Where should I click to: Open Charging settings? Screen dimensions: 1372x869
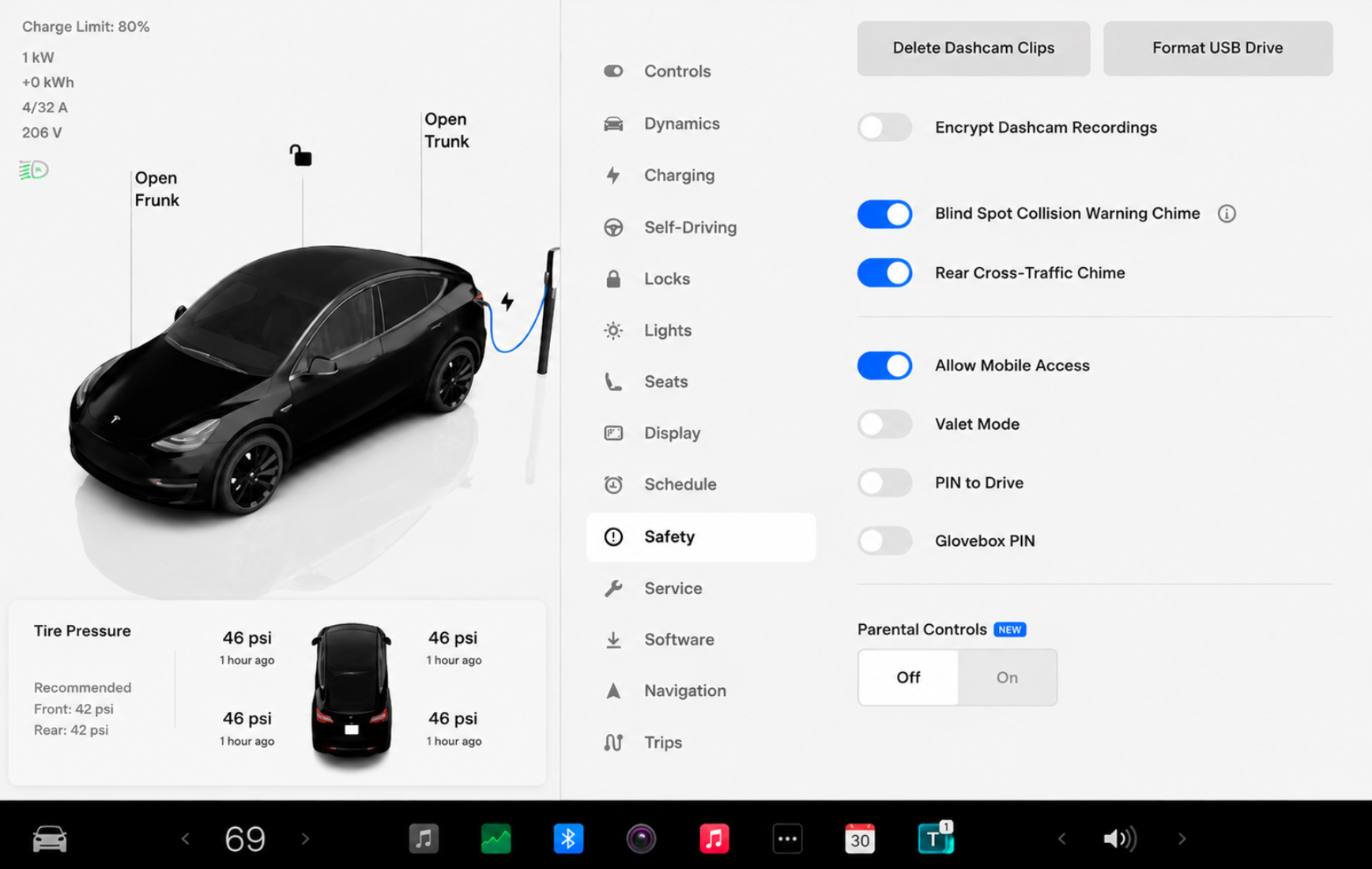pos(701,175)
